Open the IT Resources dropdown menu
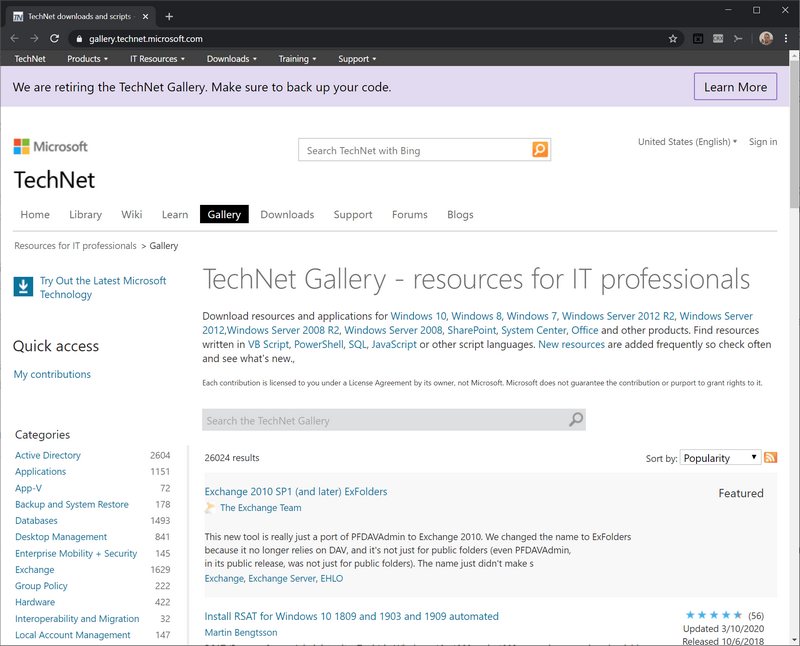Viewport: 800px width, 646px height. [x=157, y=59]
